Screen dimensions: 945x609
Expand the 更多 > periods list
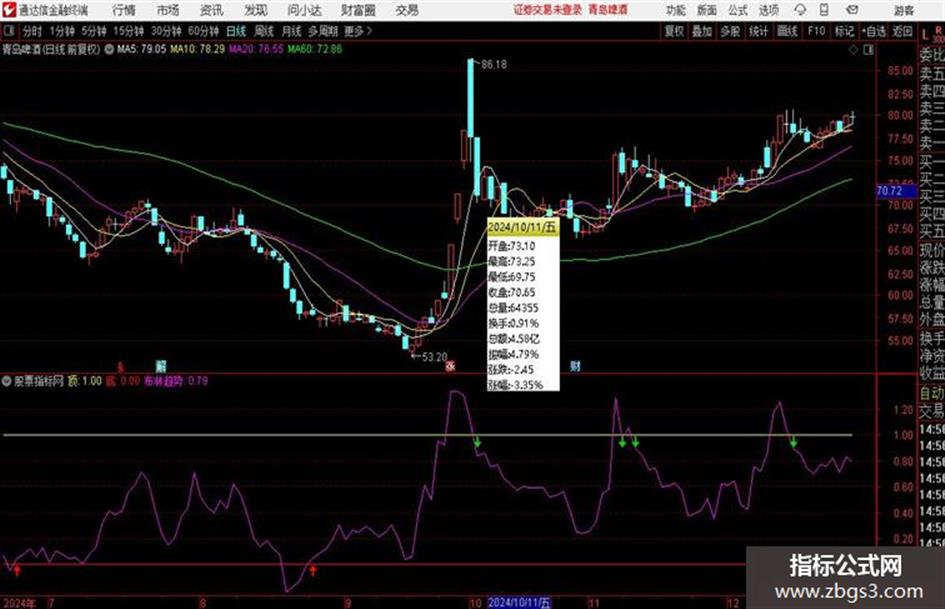click(359, 31)
